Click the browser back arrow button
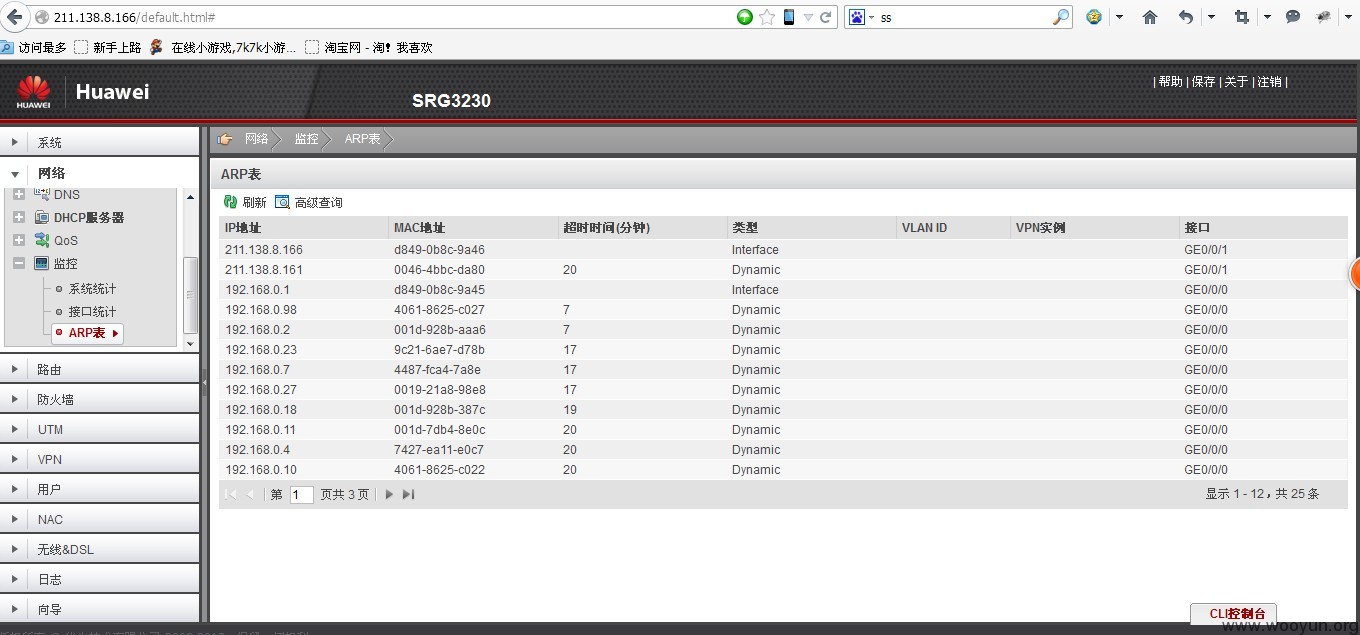This screenshot has height=635, width=1360. [x=15, y=17]
